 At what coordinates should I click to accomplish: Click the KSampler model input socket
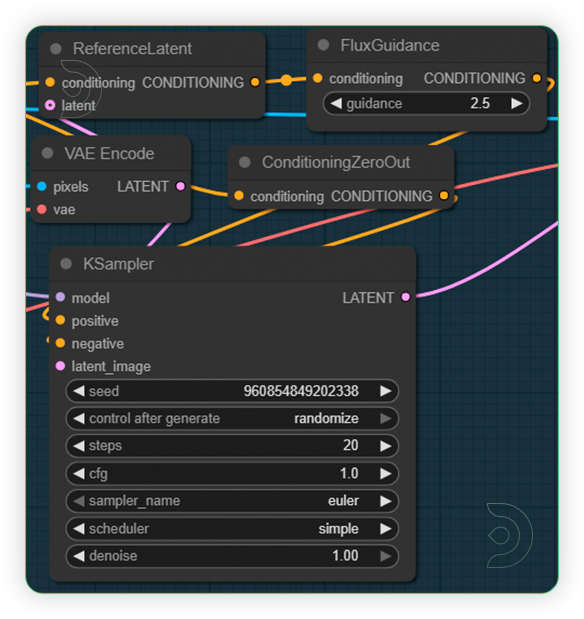point(60,297)
